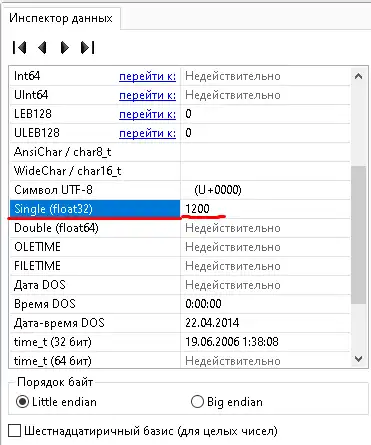This screenshot has width=371, height=445.
Task: Follow 'перейти к:' link in Int64 row
Action: point(147,76)
